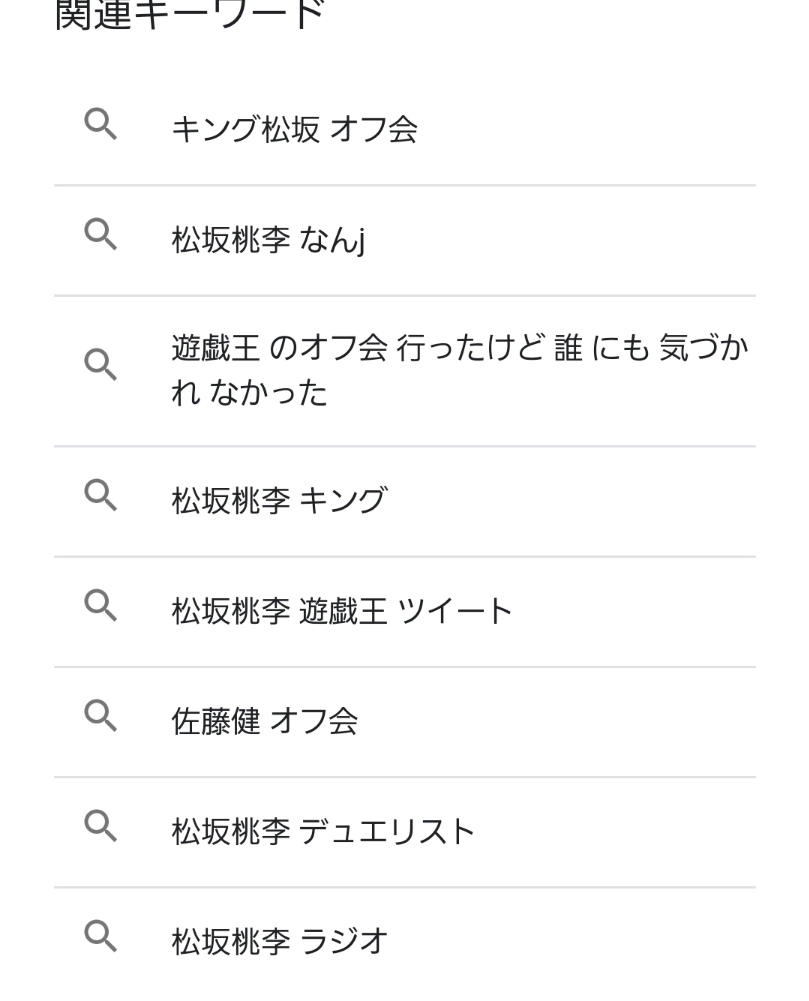Image resolution: width=809 pixels, height=1001 pixels.
Task: Click the wrapped second line れ なかった
Action: coord(250,393)
